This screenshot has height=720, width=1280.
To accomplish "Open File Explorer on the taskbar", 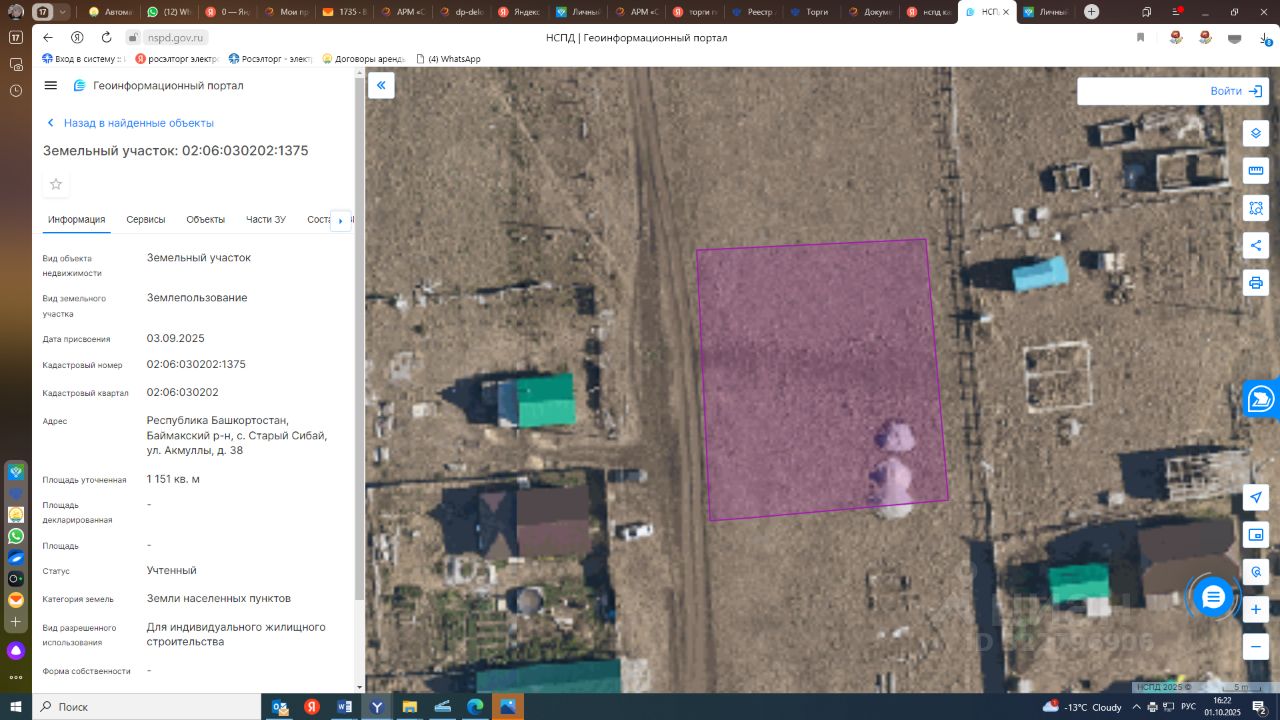I will coord(409,707).
